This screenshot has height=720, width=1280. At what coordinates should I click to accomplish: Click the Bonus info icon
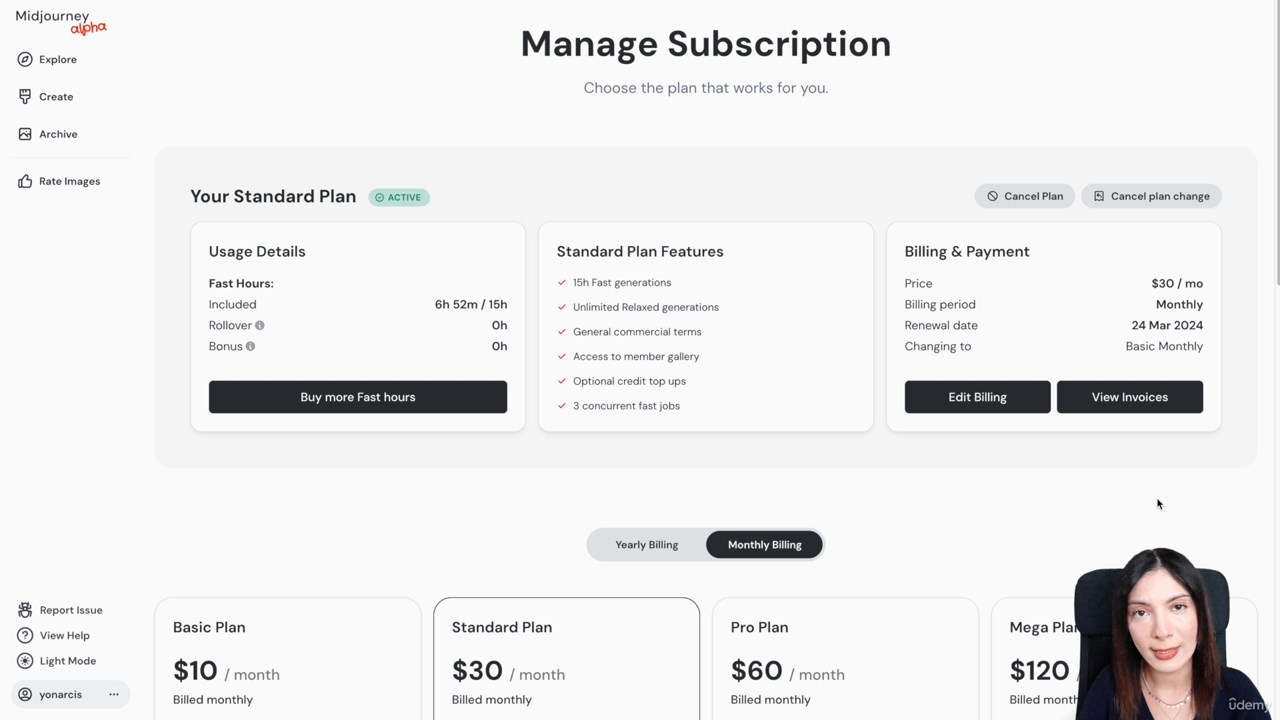pos(251,346)
